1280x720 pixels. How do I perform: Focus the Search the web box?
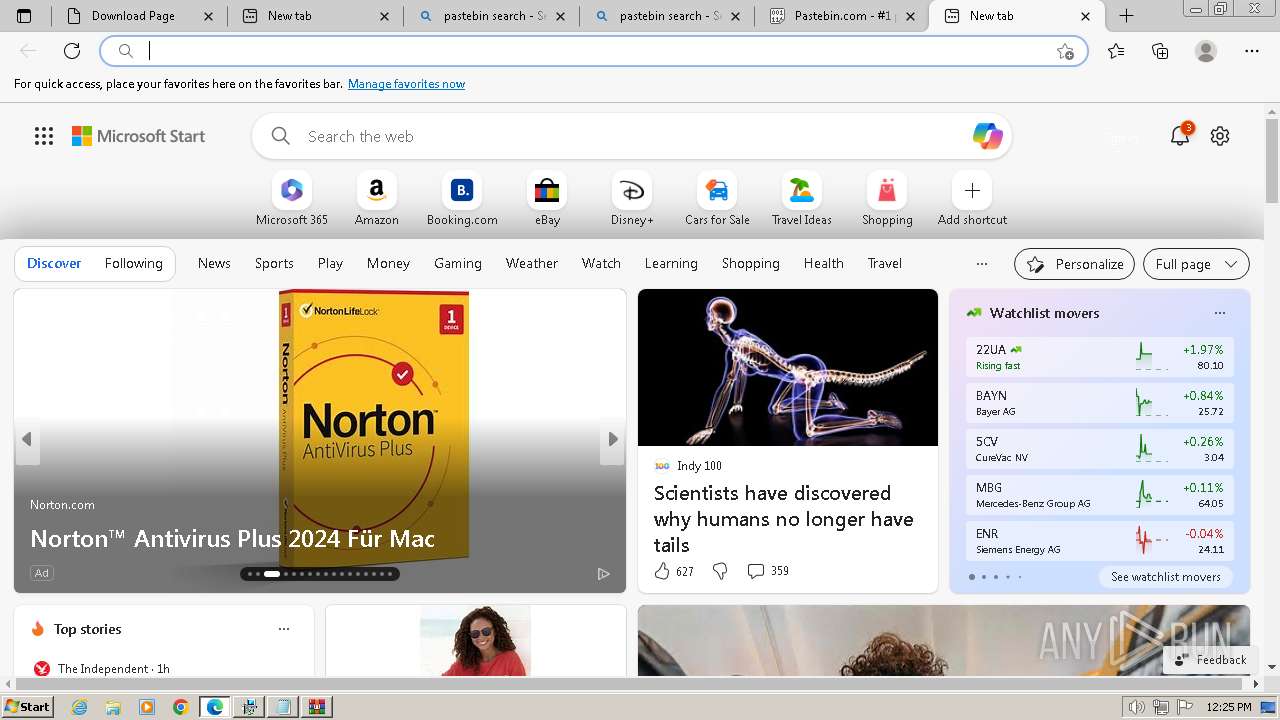click(x=632, y=136)
